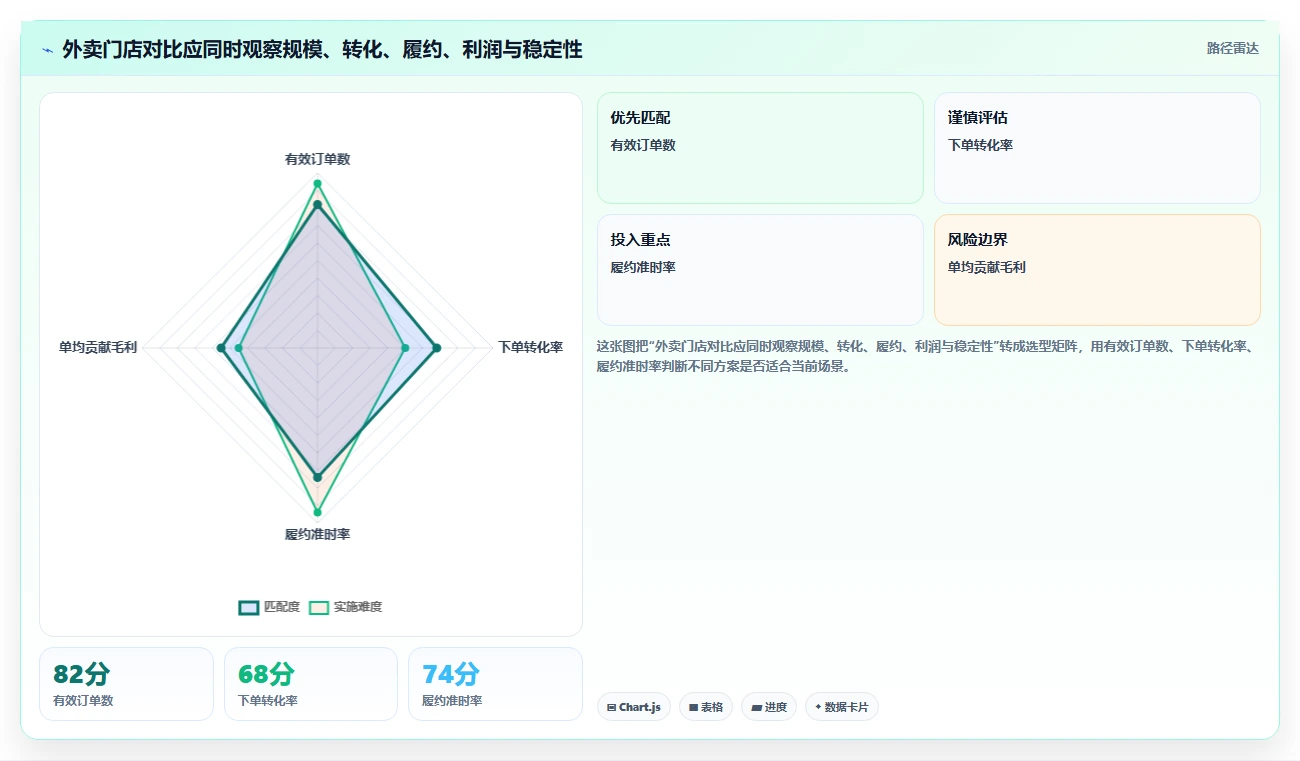Click the 实施难度 data point at top vertex
1300x761 pixels.
[318, 183]
